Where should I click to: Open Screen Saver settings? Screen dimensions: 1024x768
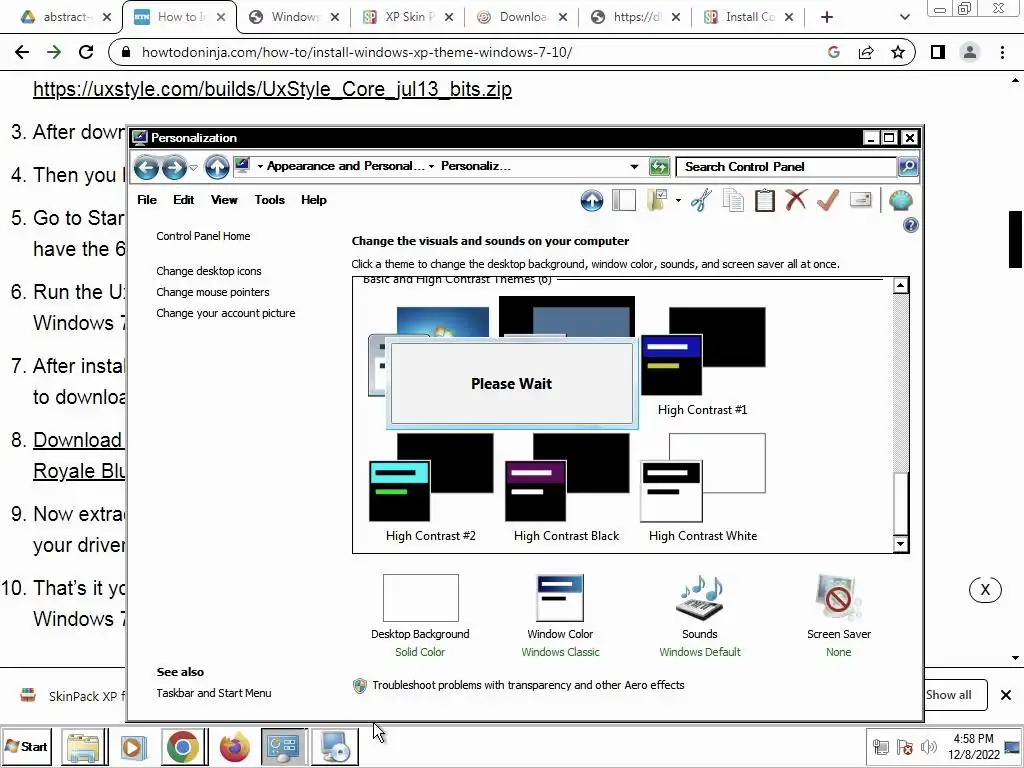point(839,616)
